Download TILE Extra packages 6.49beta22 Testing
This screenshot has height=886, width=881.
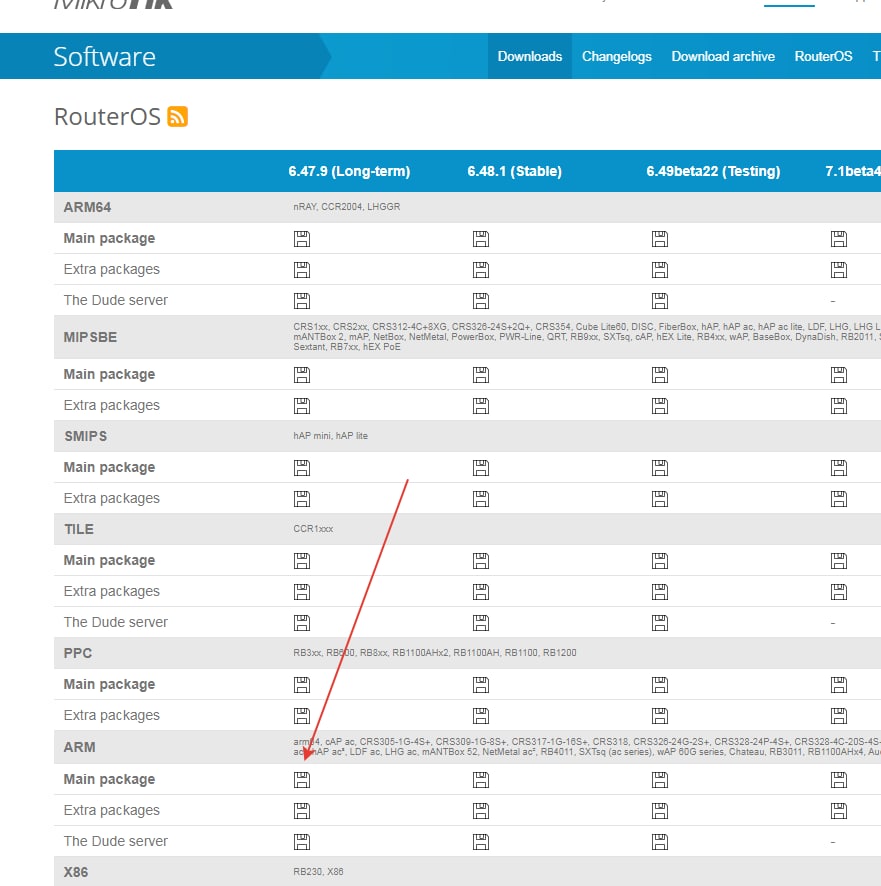(659, 592)
